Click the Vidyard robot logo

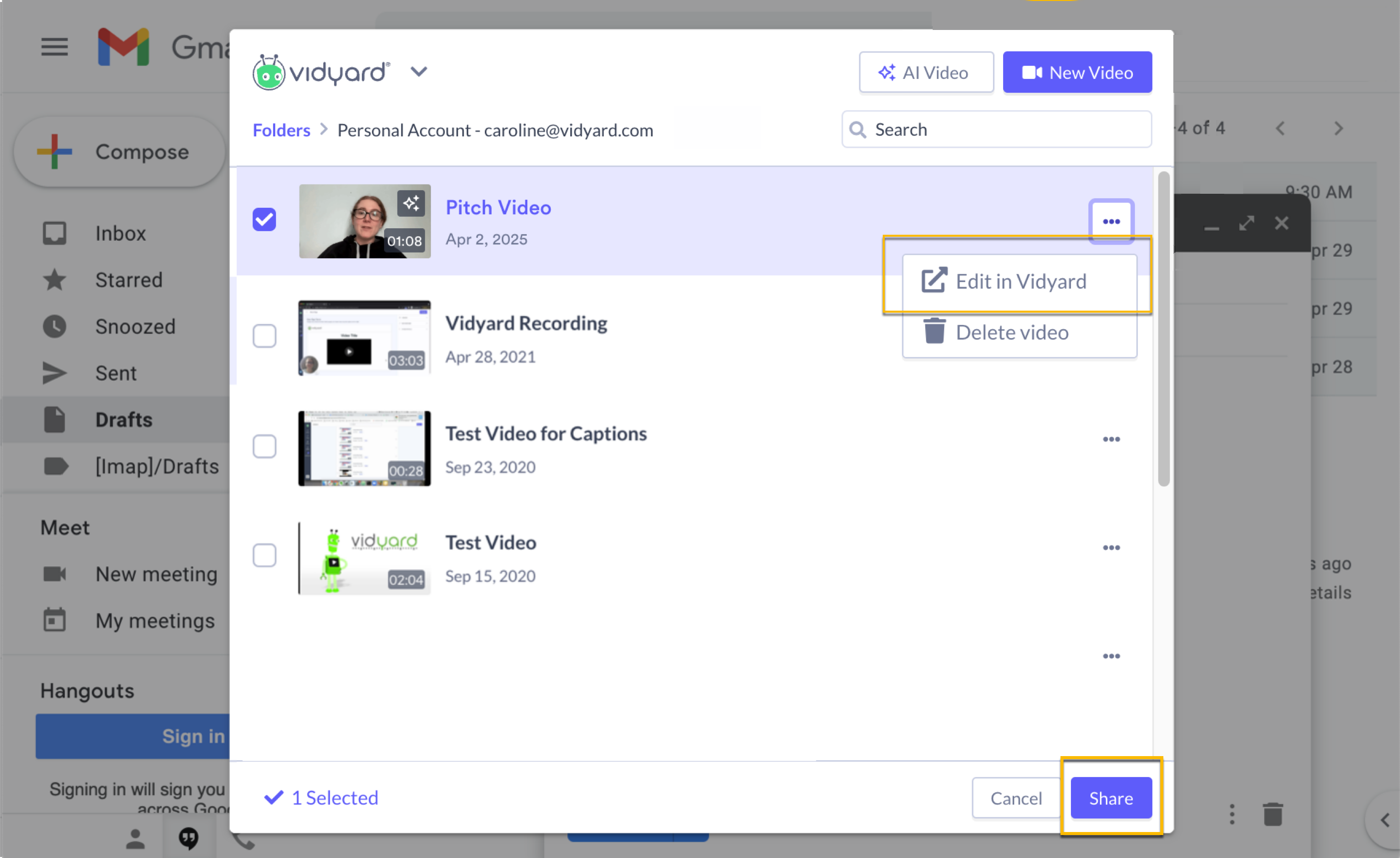click(268, 72)
